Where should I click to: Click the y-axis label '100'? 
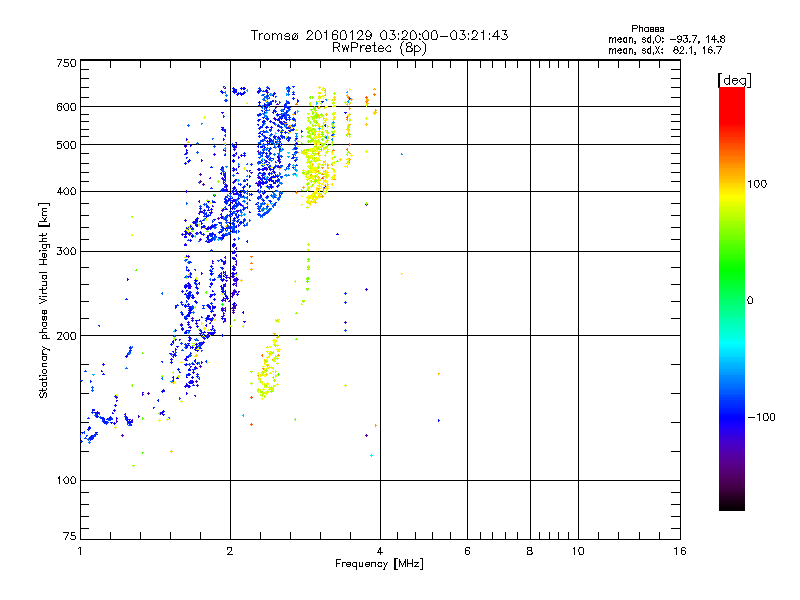pyautogui.click(x=66, y=481)
